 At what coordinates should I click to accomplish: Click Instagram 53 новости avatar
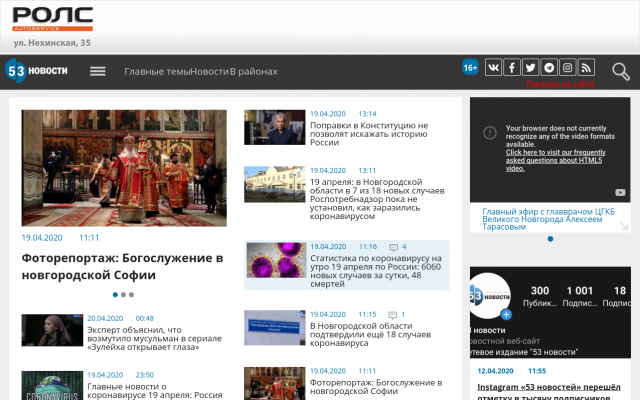(490, 296)
